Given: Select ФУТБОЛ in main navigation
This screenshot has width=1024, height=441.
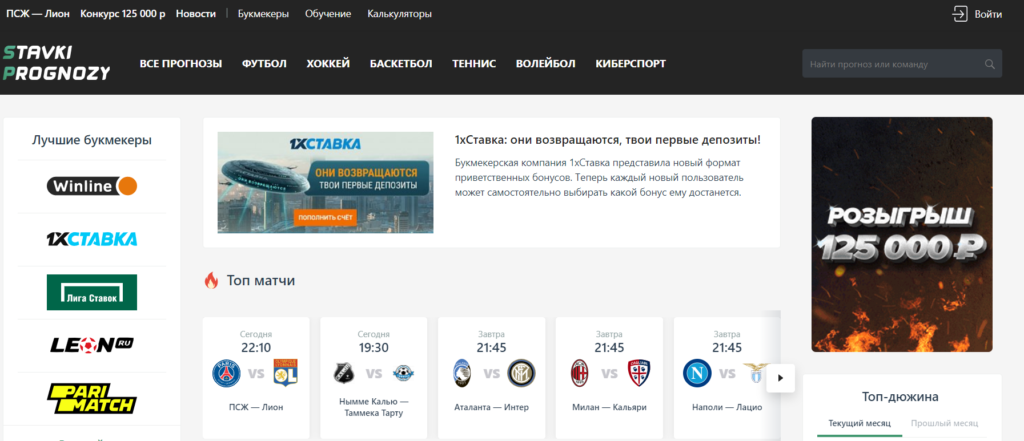Looking at the screenshot, I should point(264,63).
